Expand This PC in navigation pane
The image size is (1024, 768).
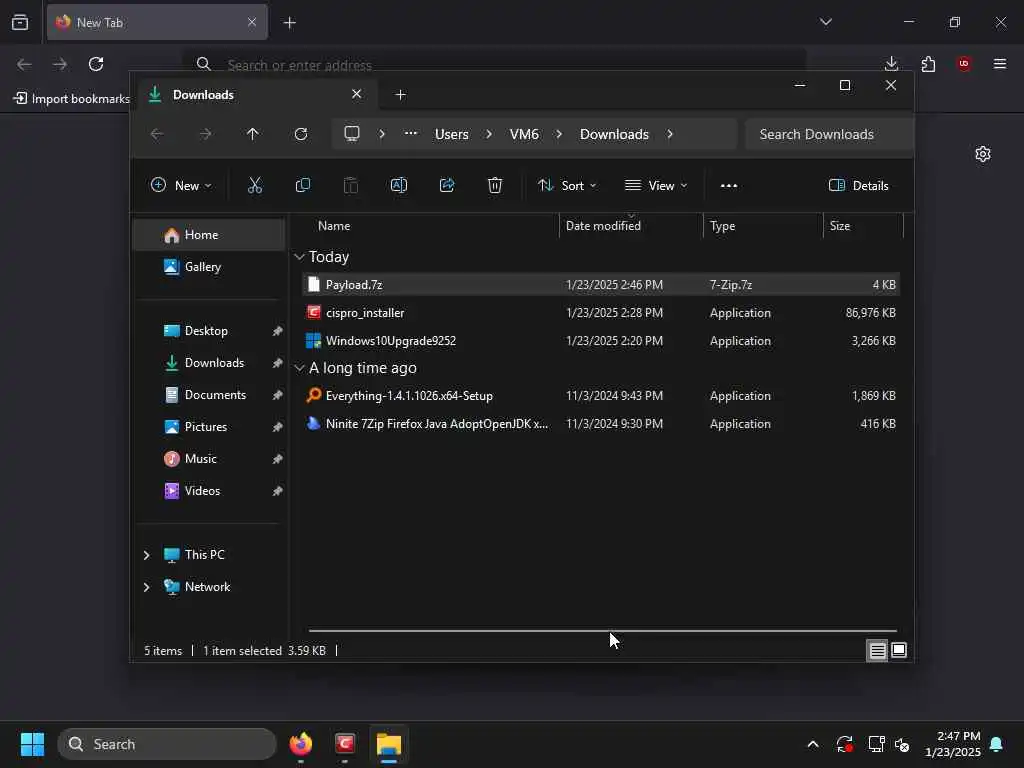[x=146, y=555]
